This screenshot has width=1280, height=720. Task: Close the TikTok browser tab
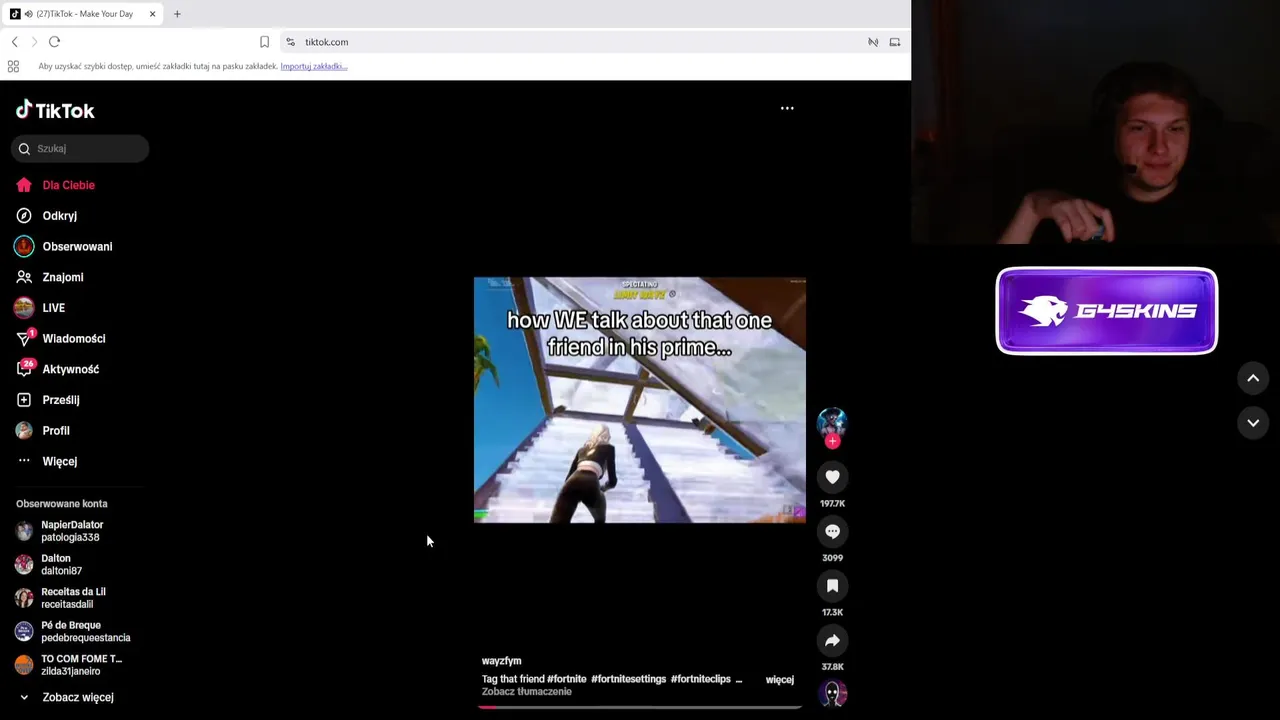pos(152,14)
